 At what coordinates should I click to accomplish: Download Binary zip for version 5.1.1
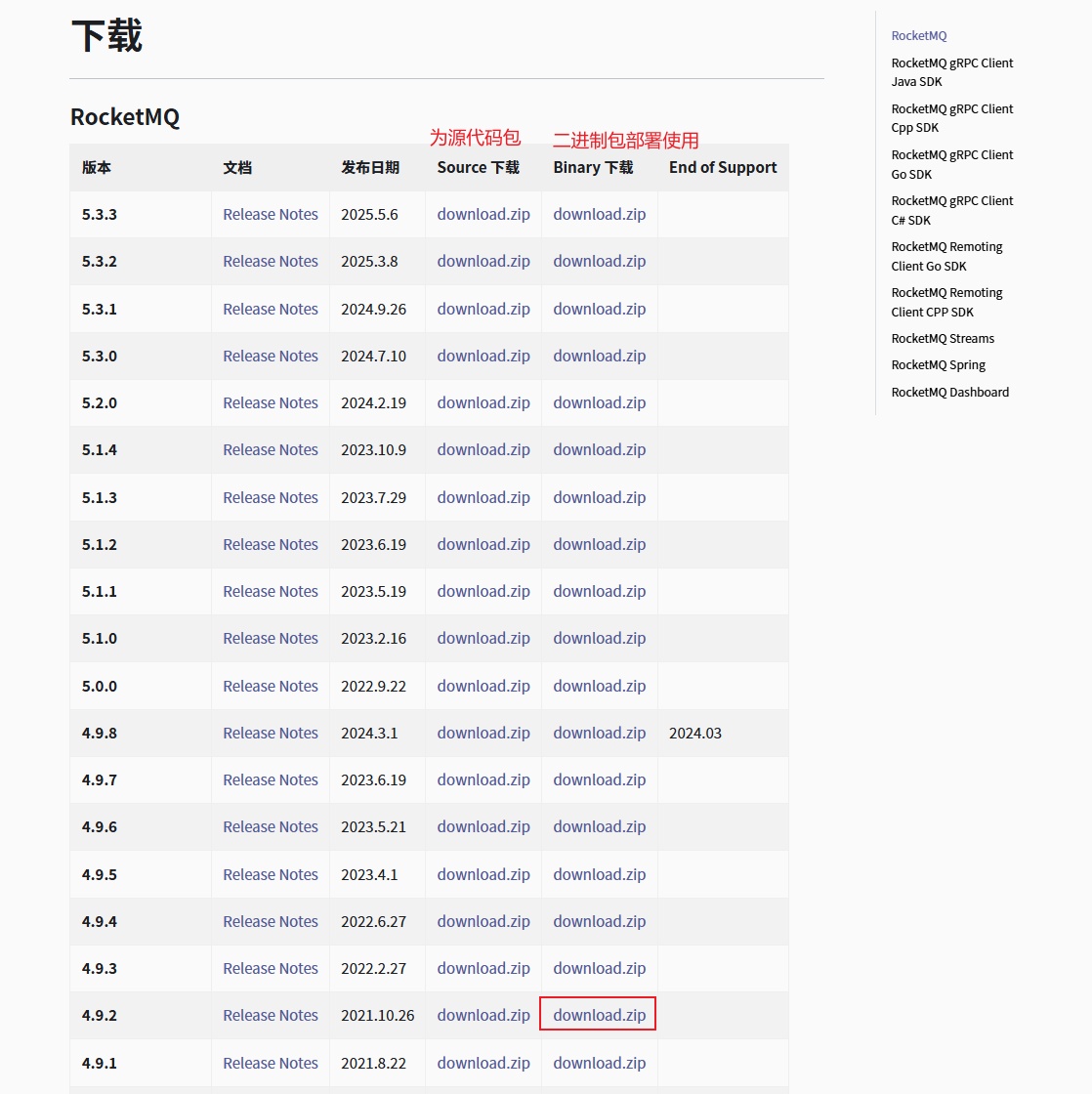point(600,591)
